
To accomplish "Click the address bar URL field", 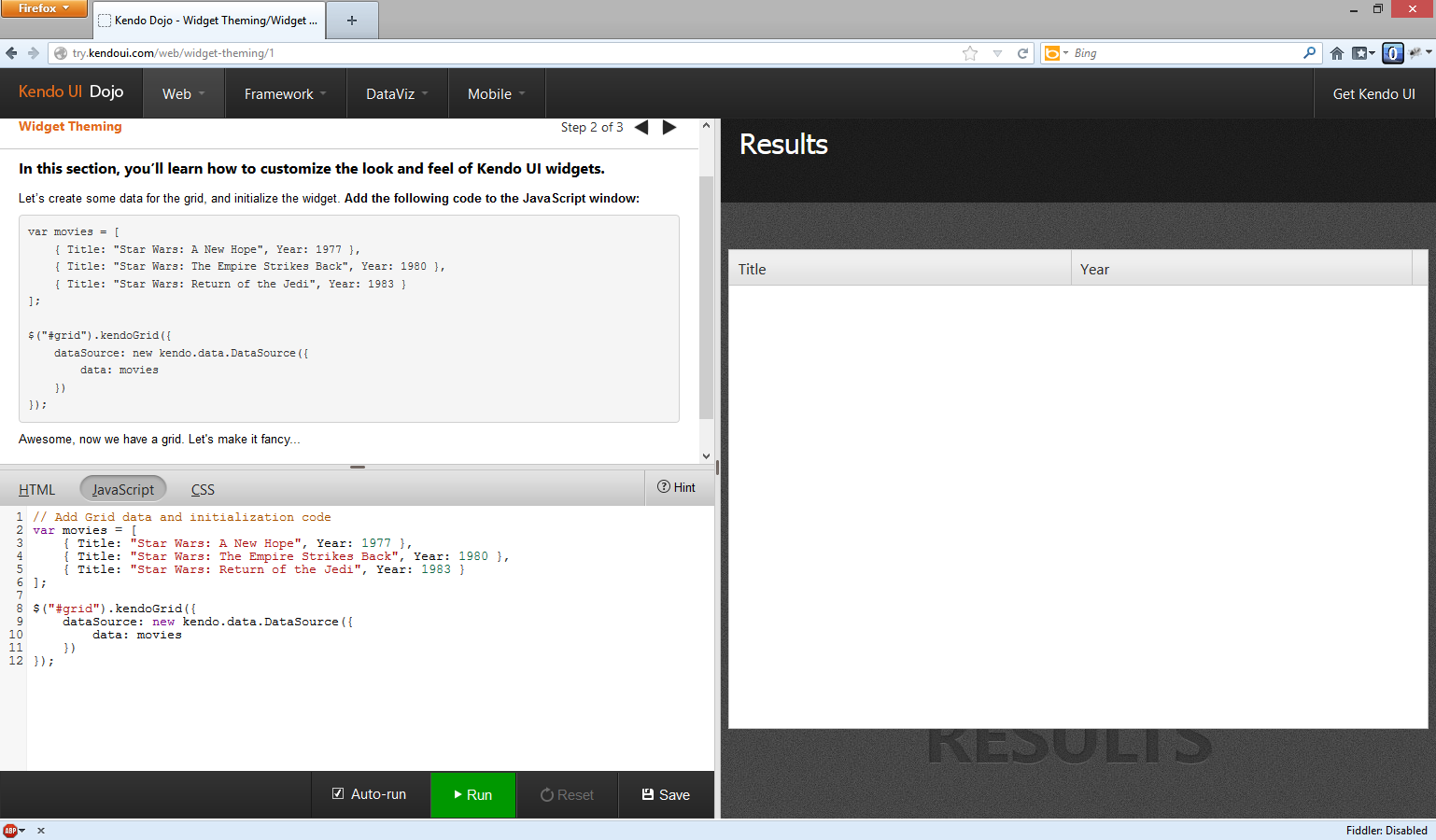I will coord(504,53).
